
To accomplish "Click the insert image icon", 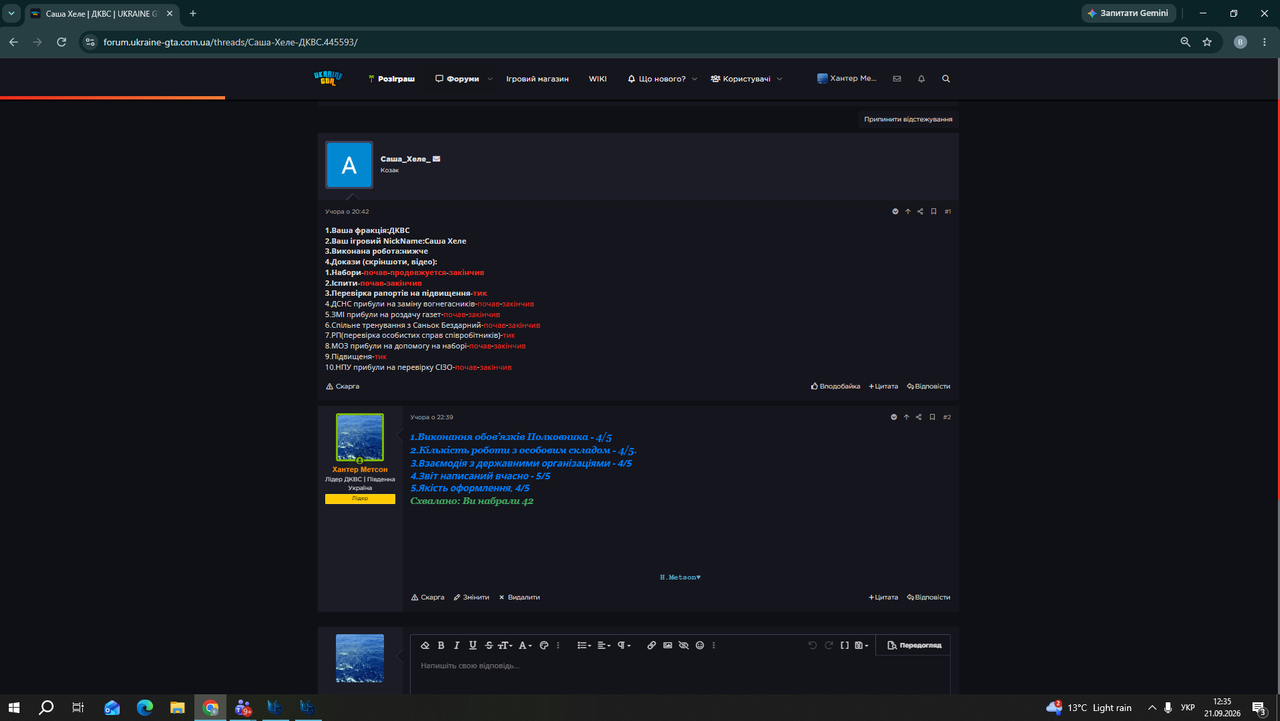I will pyautogui.click(x=668, y=645).
